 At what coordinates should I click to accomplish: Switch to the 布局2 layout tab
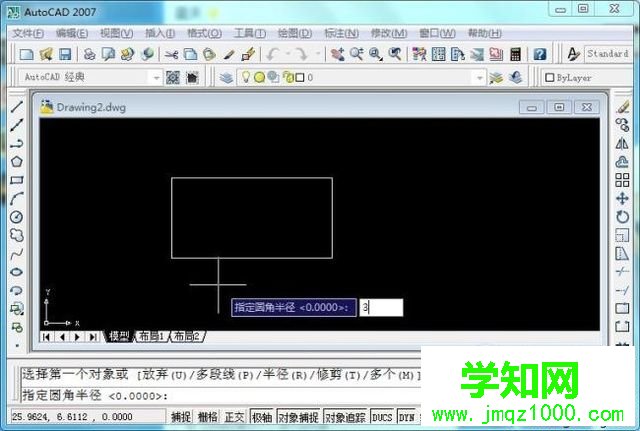pyautogui.click(x=187, y=336)
